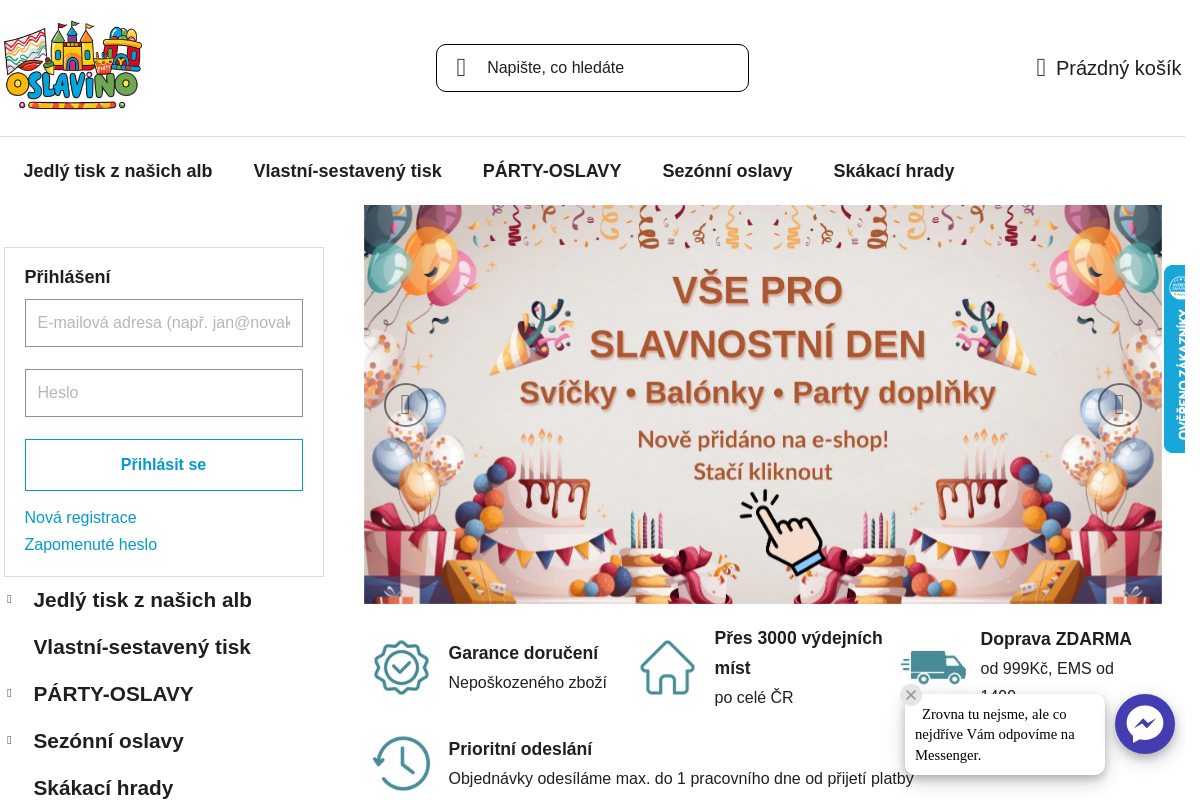Expand sidebar Sezónní oslavy category
This screenshot has height=800, width=1200.
pos(10,740)
